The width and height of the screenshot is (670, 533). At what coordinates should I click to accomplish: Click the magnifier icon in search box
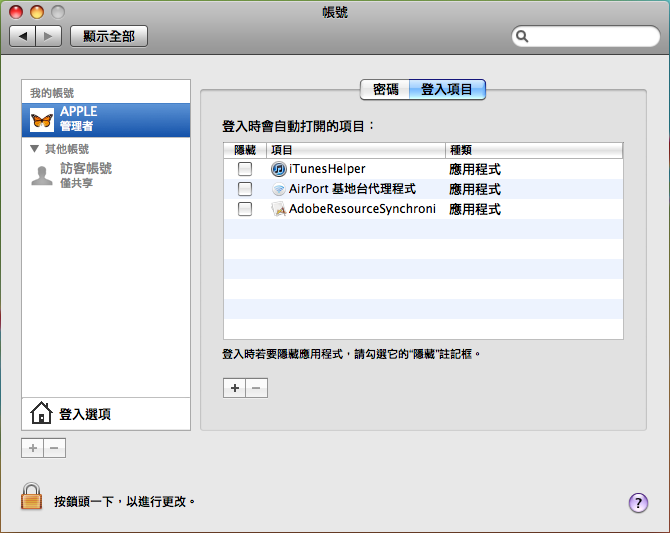pyautogui.click(x=522, y=36)
